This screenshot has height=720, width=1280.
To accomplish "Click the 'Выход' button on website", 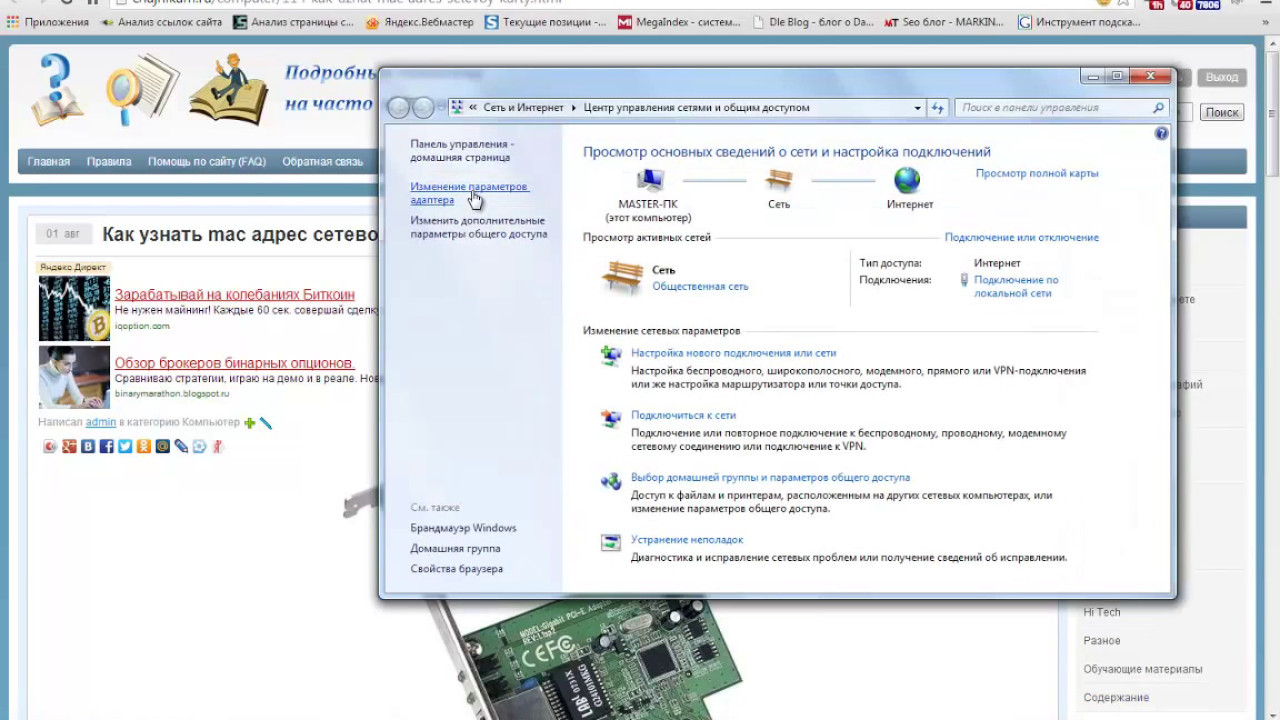I will coord(1221,77).
